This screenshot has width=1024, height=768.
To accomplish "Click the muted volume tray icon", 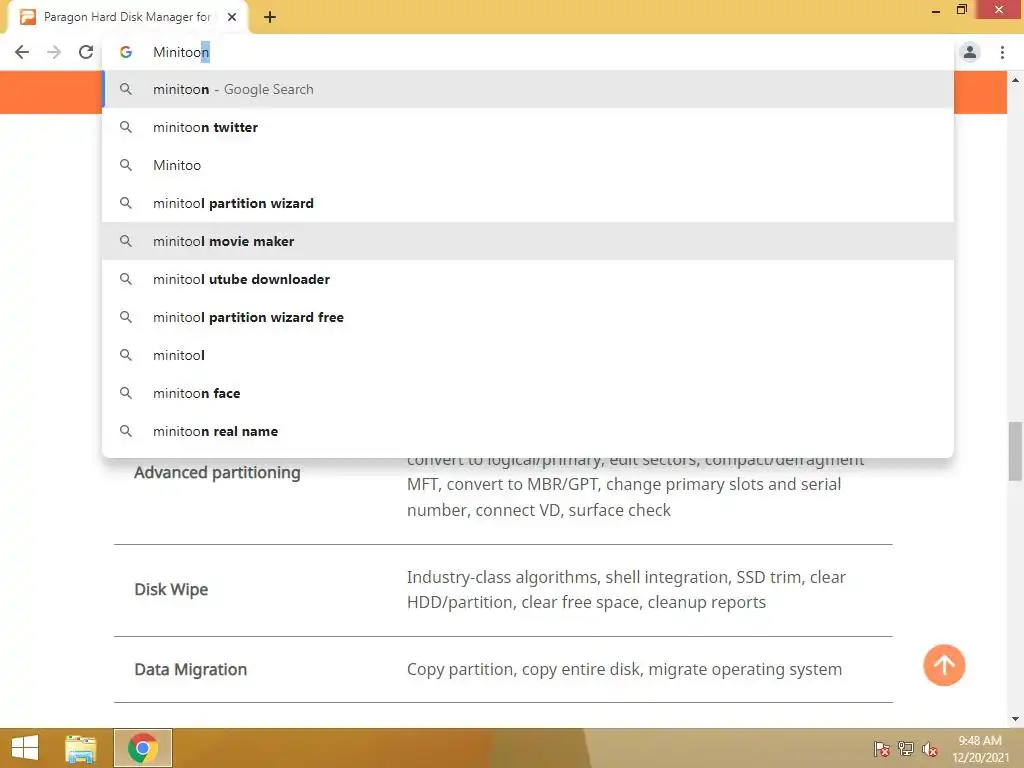I will (x=930, y=749).
